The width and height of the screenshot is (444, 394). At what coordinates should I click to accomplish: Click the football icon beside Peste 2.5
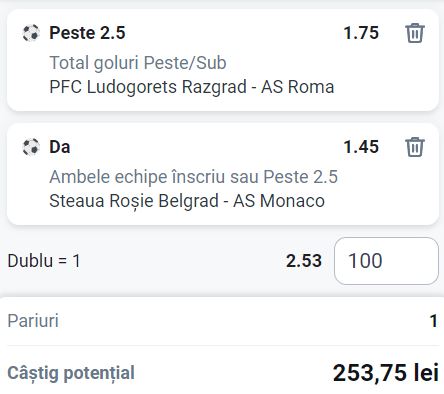31,33
